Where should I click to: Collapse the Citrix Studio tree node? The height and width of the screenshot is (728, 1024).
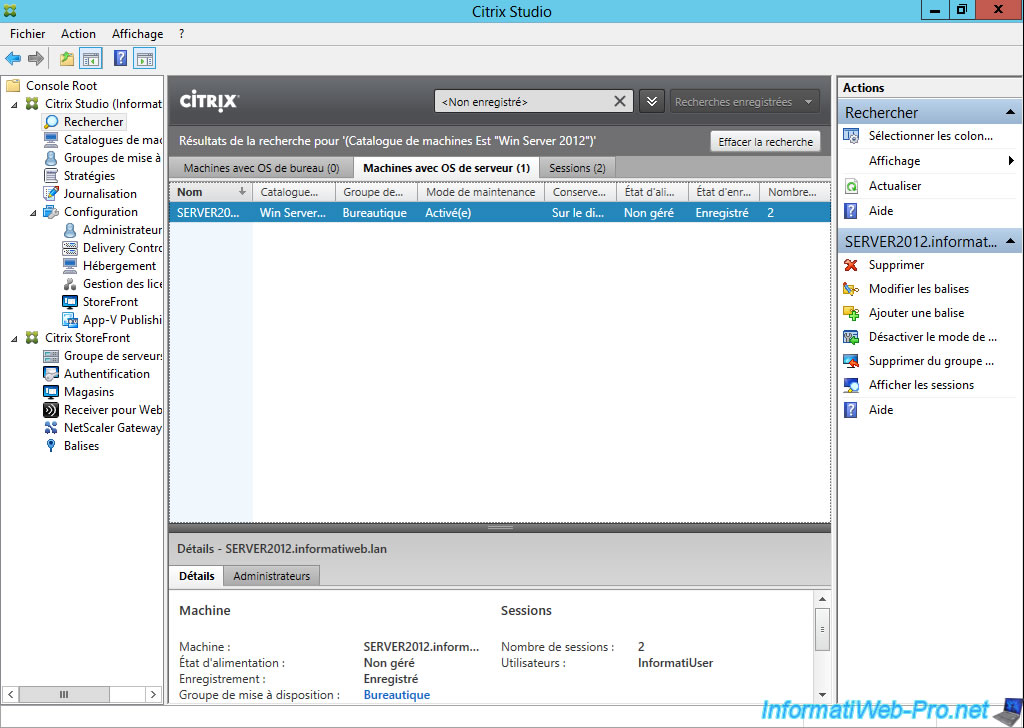pyautogui.click(x=14, y=104)
